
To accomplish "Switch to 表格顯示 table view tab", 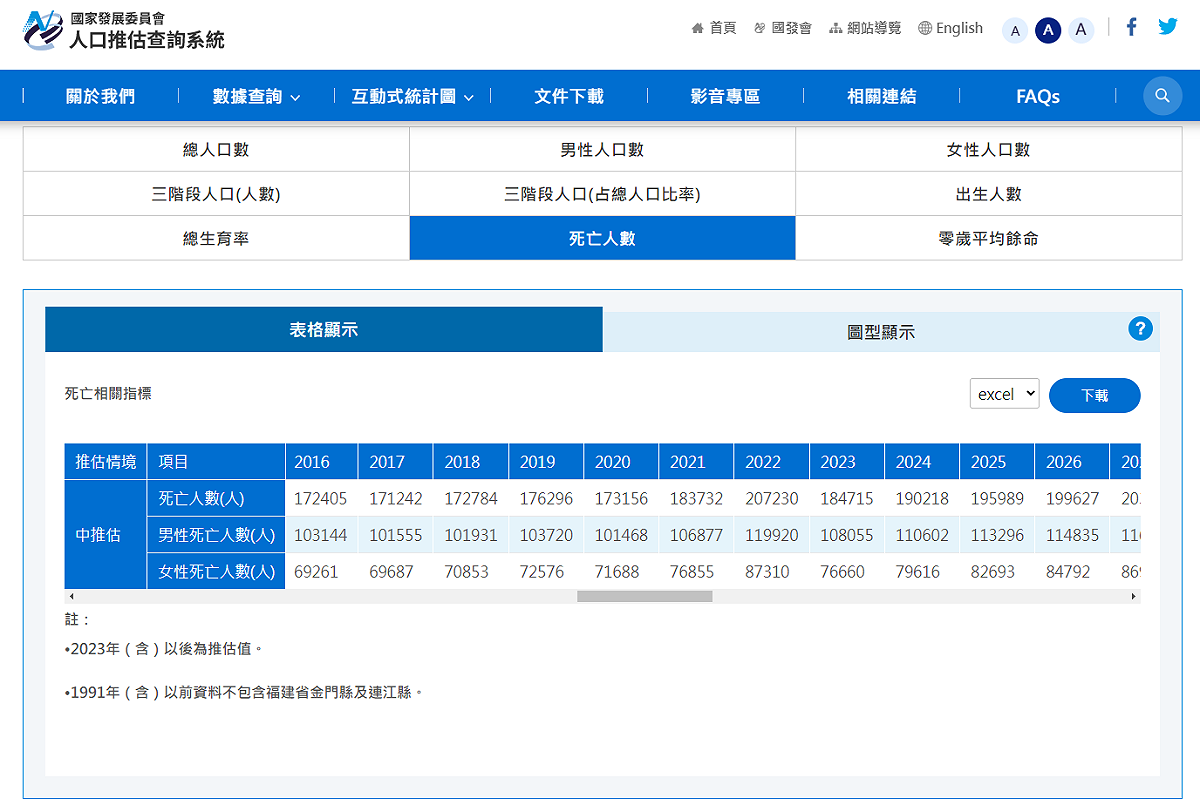I will click(x=324, y=329).
